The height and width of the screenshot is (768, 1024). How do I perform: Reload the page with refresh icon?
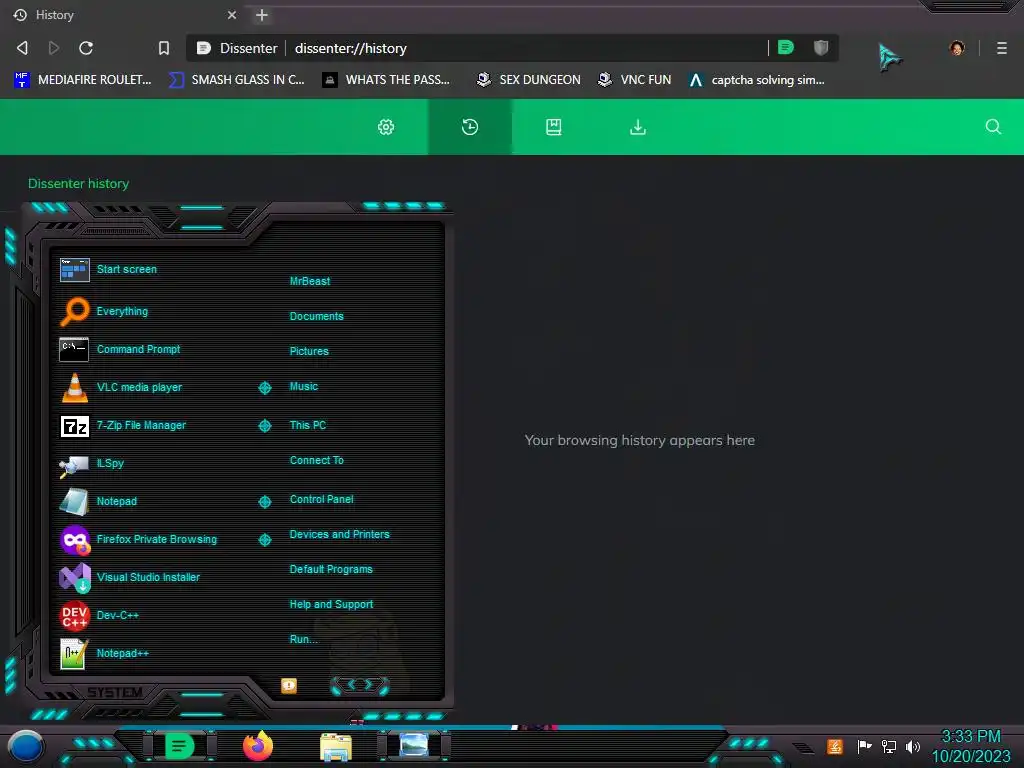click(86, 48)
